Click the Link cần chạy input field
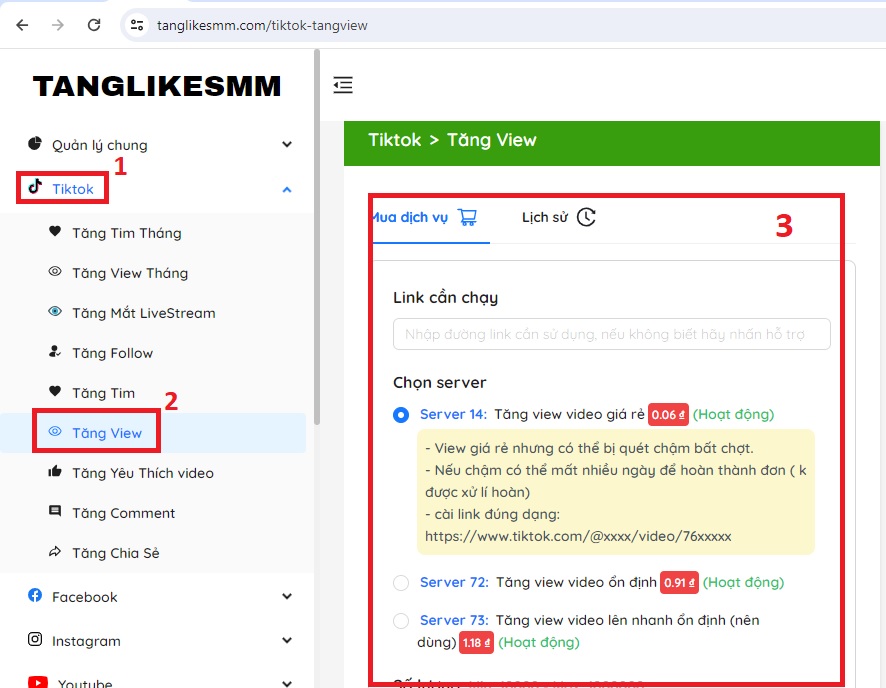The height and width of the screenshot is (688, 886). click(611, 334)
